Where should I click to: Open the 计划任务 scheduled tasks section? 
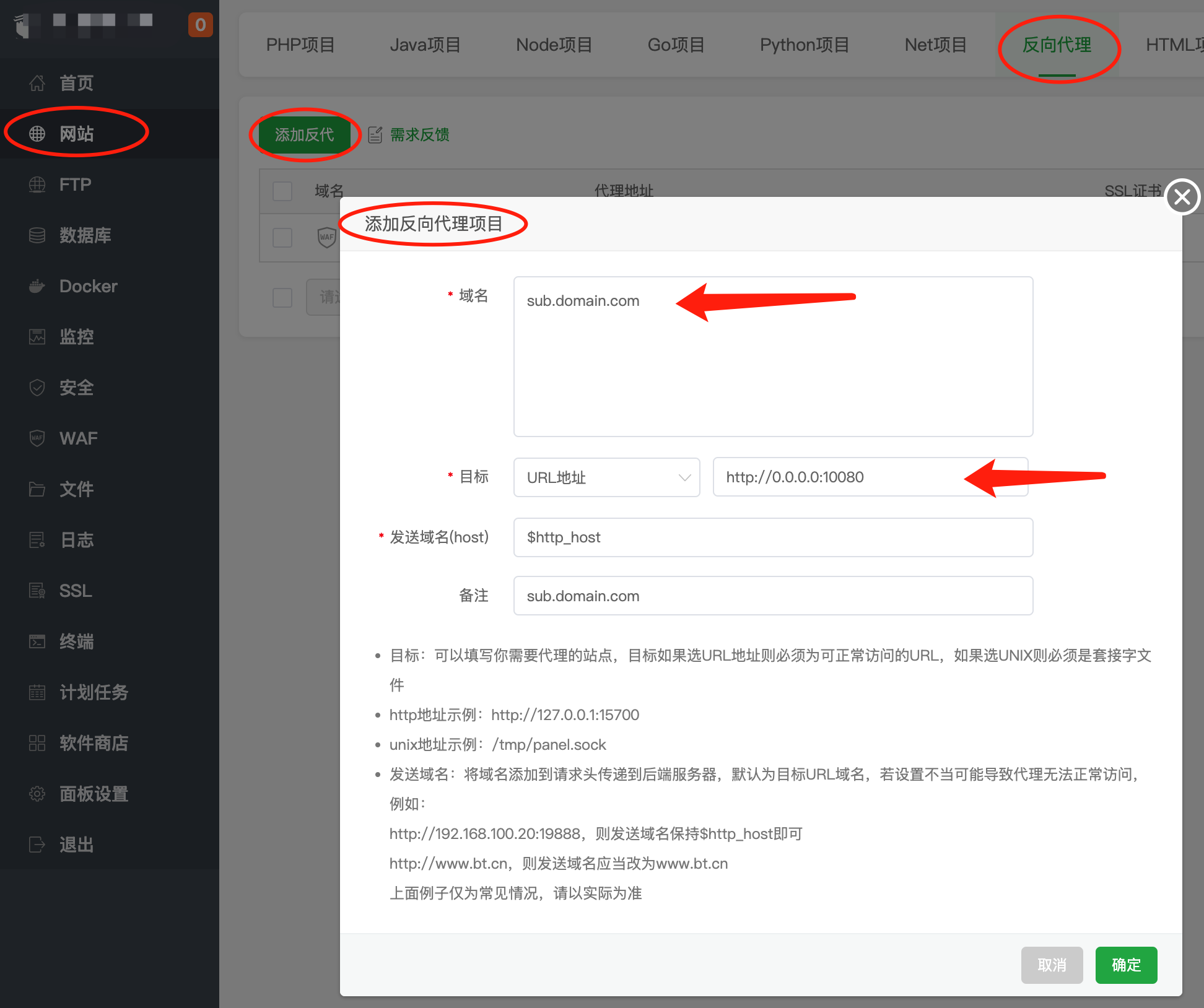point(94,692)
